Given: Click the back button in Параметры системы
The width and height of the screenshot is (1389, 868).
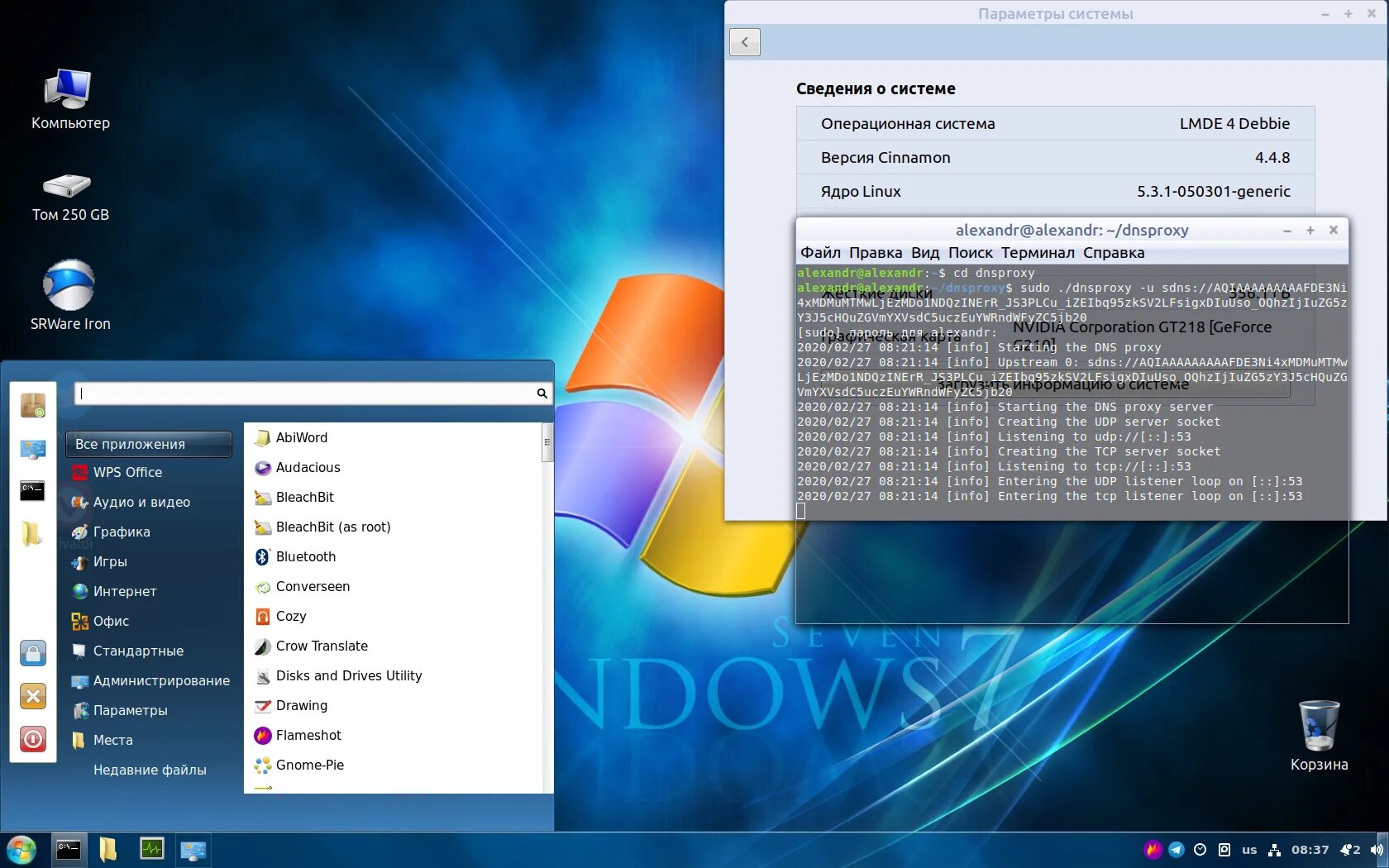Looking at the screenshot, I should (745, 42).
